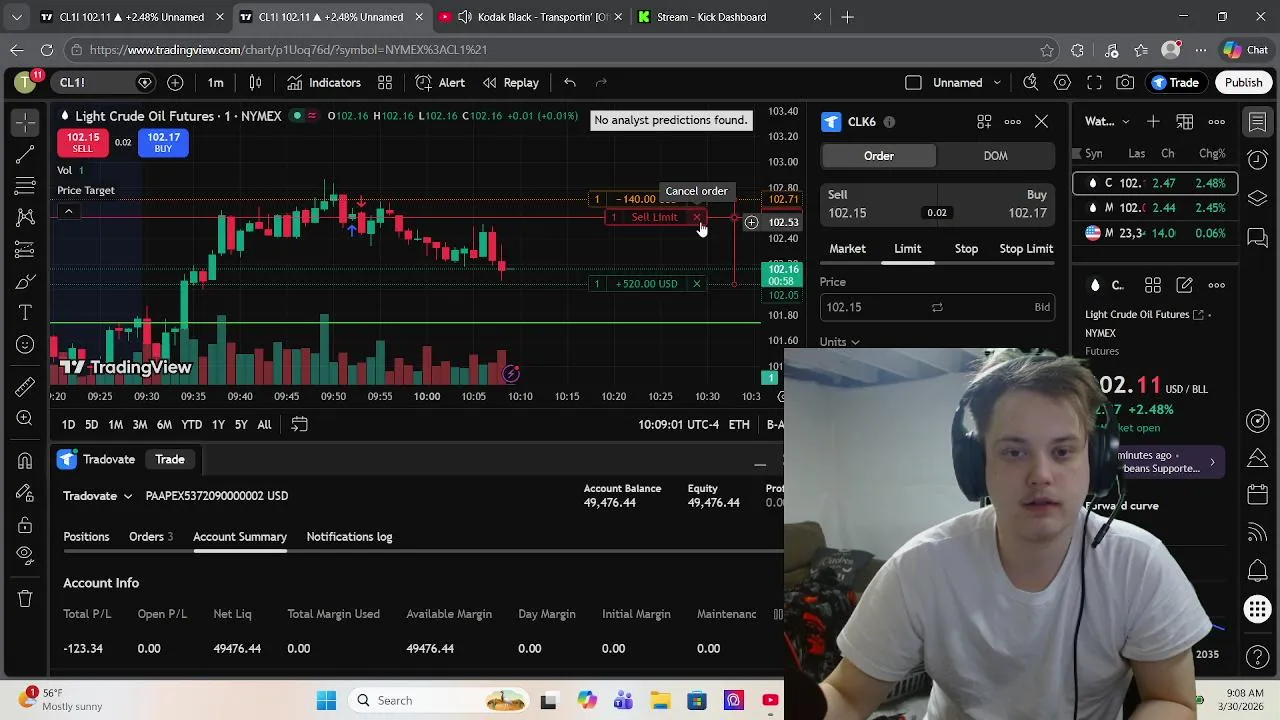Image resolution: width=1280 pixels, height=720 pixels.
Task: Open the Alerts panel clock icon
Action: pos(1258,160)
